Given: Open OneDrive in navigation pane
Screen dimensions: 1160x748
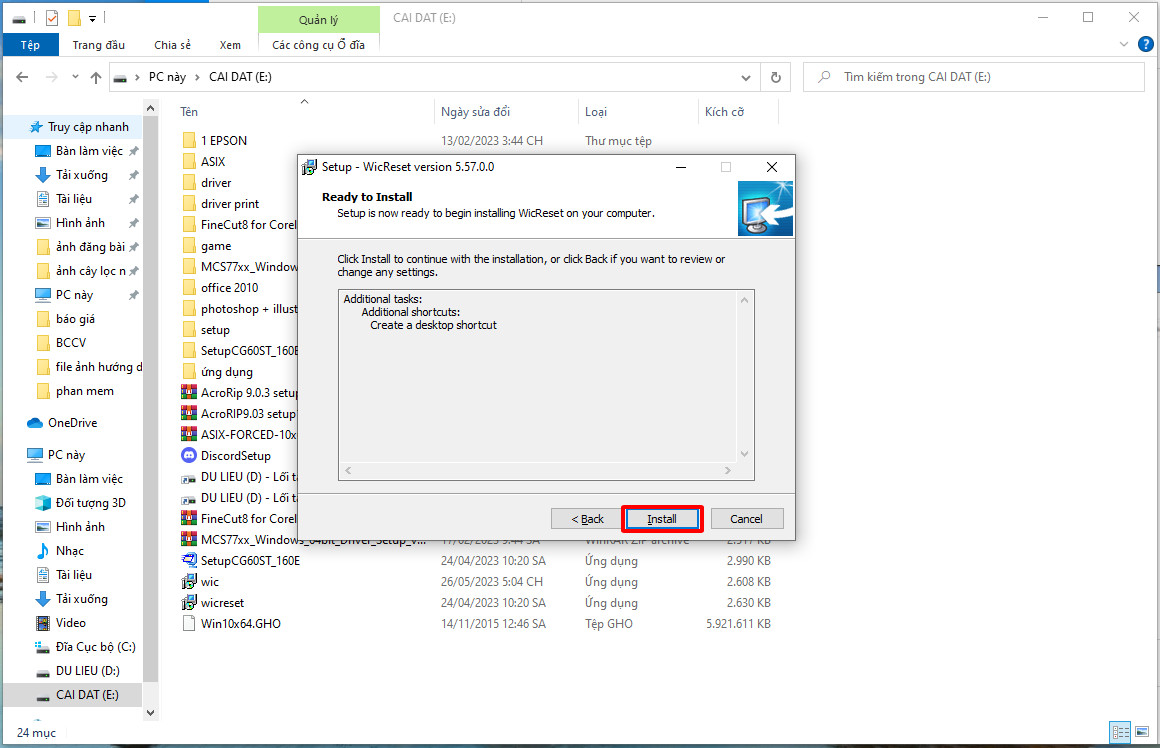Looking at the screenshot, I should point(72,423).
